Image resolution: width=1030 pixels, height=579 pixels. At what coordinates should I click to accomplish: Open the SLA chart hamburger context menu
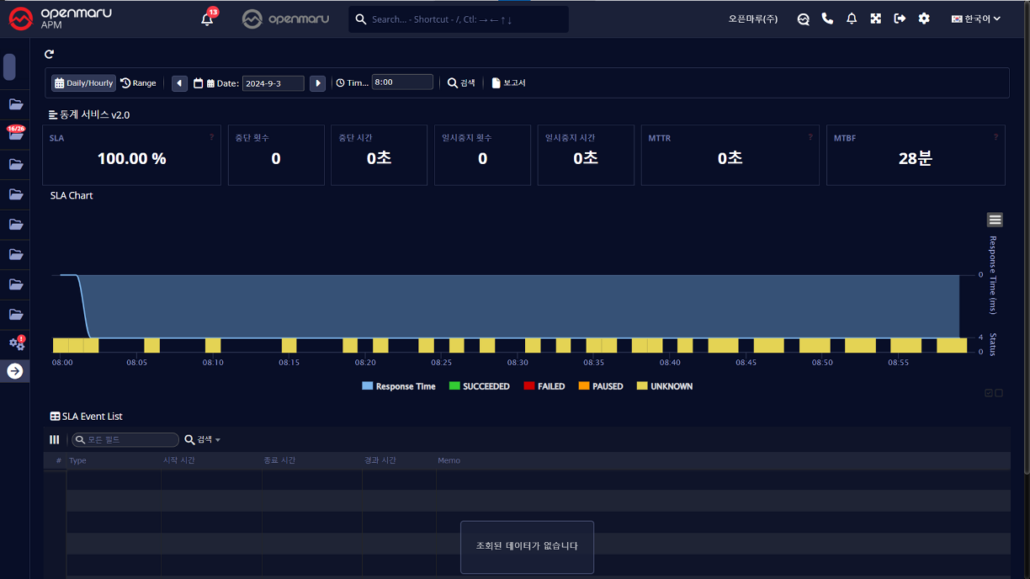[994, 220]
